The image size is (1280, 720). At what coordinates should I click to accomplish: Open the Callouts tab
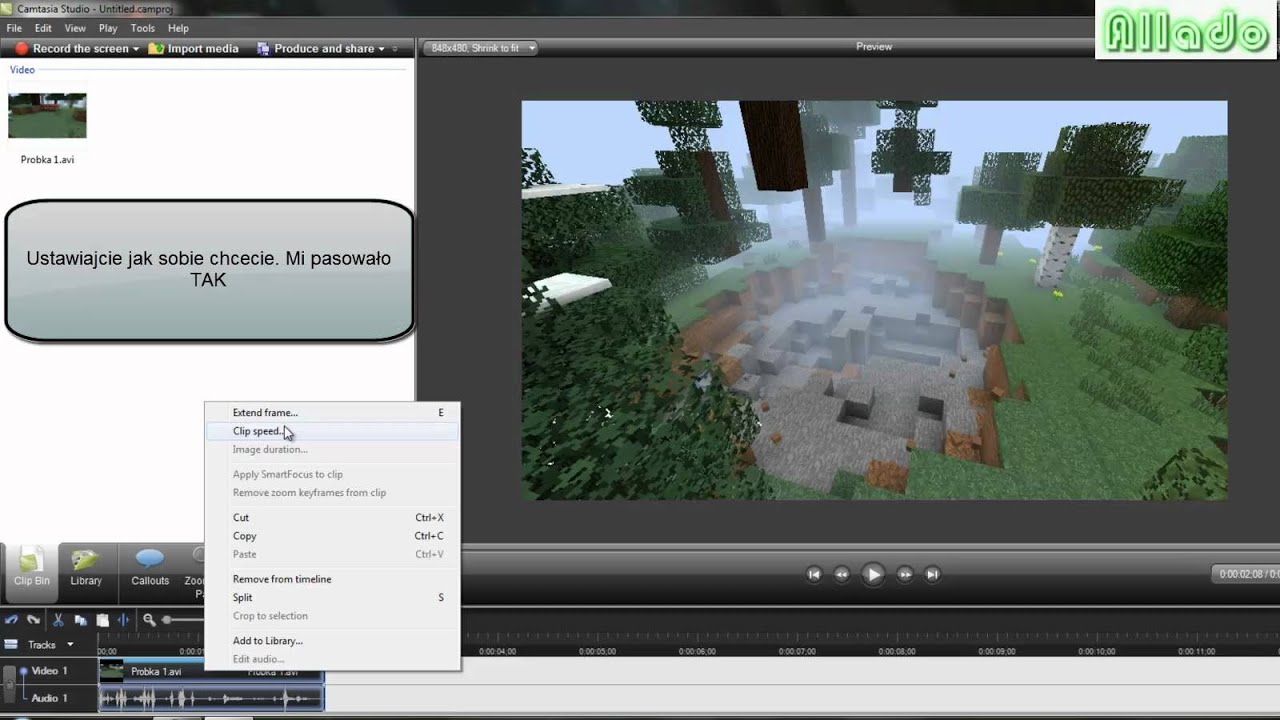tap(150, 567)
